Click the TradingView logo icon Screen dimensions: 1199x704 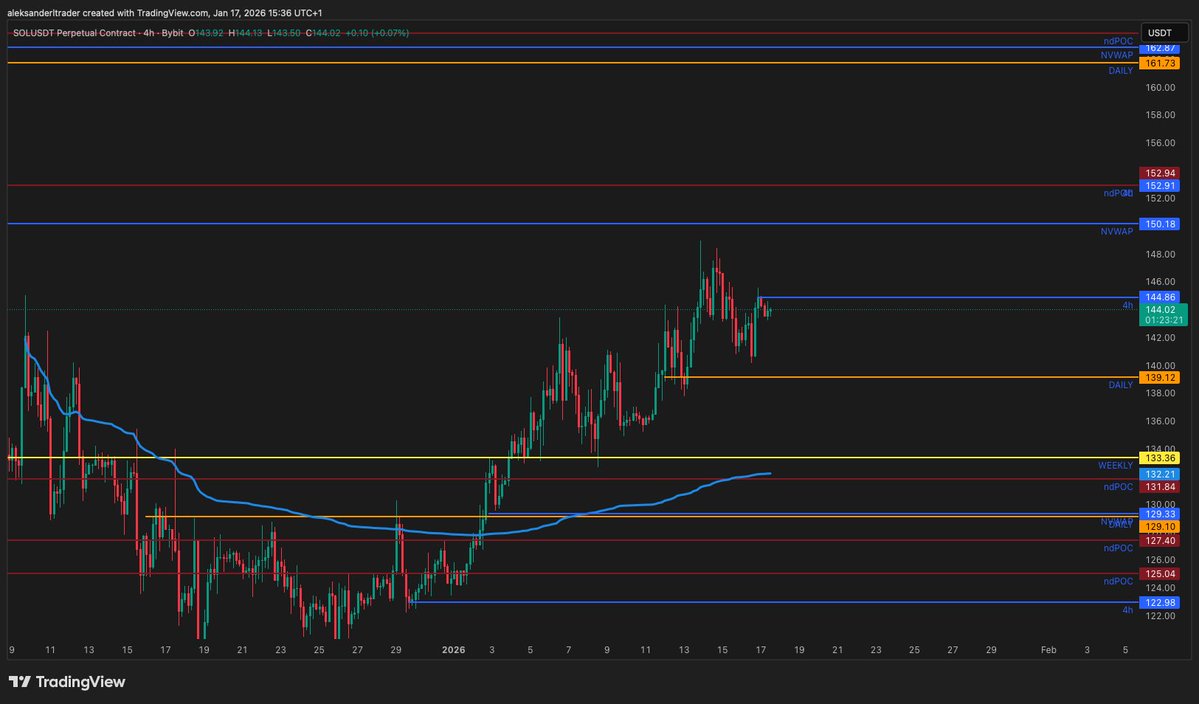(19, 682)
